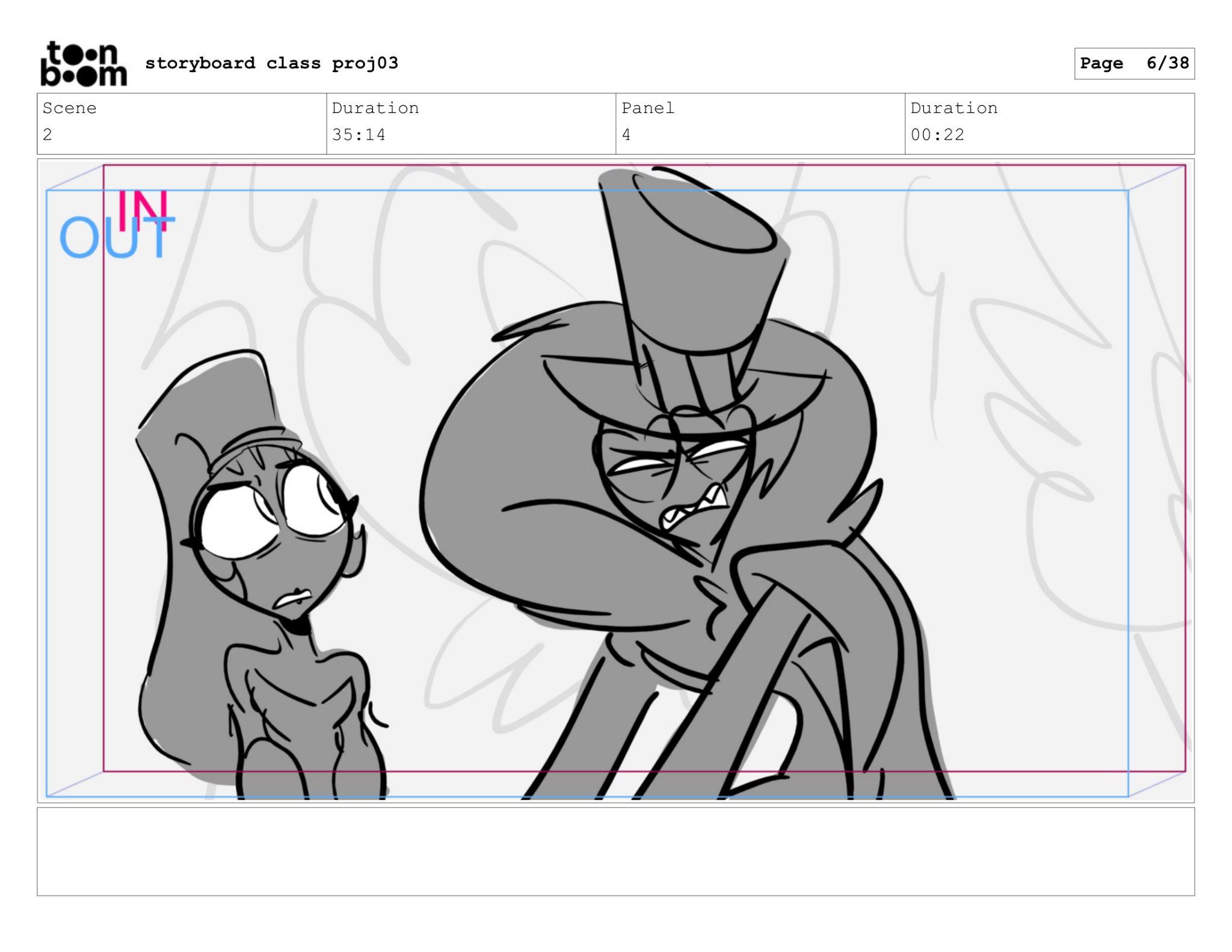Click the empty notes box below panel
1232x952 pixels.
615,851
